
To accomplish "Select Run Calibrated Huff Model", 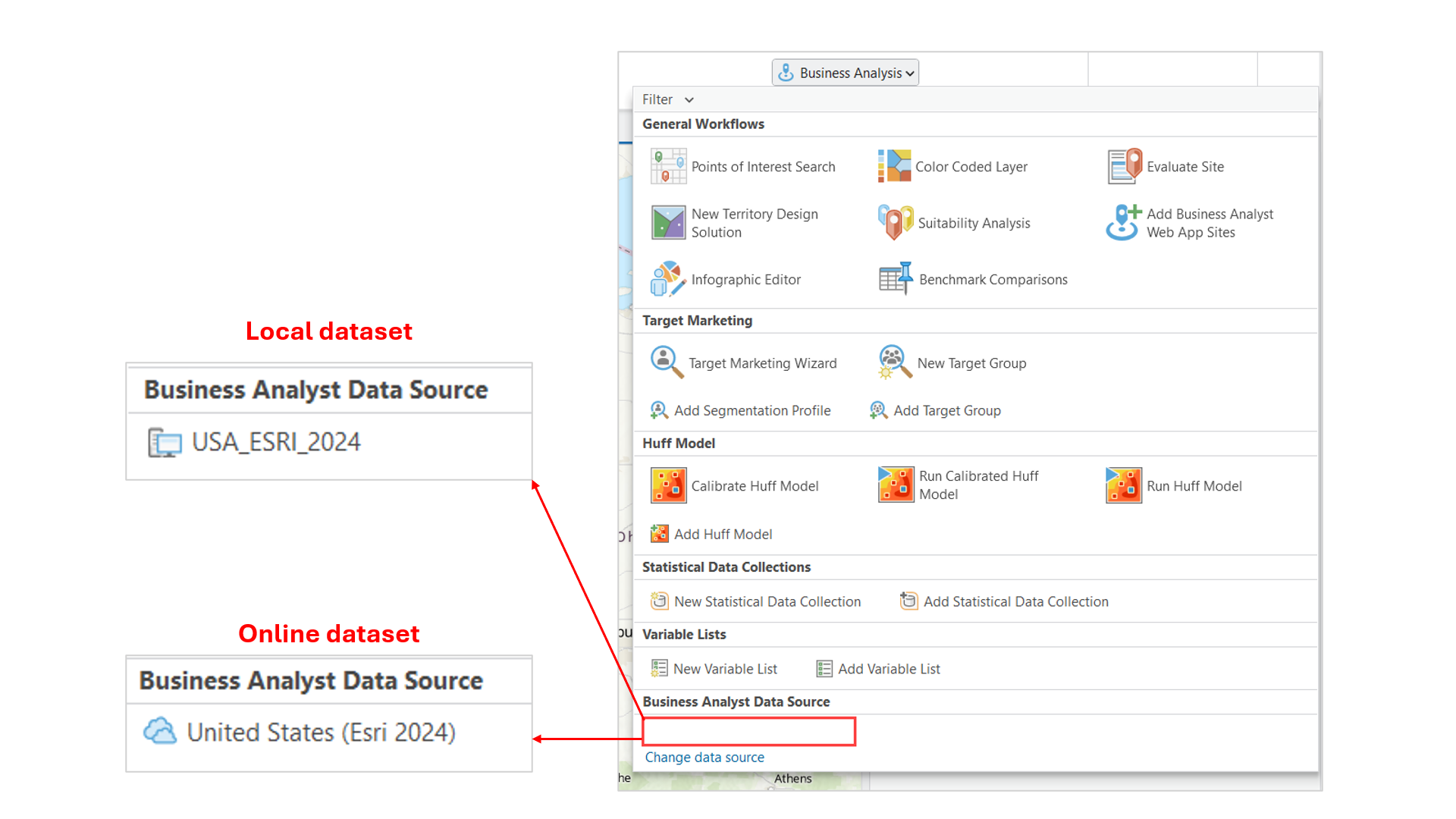I will 978,485.
